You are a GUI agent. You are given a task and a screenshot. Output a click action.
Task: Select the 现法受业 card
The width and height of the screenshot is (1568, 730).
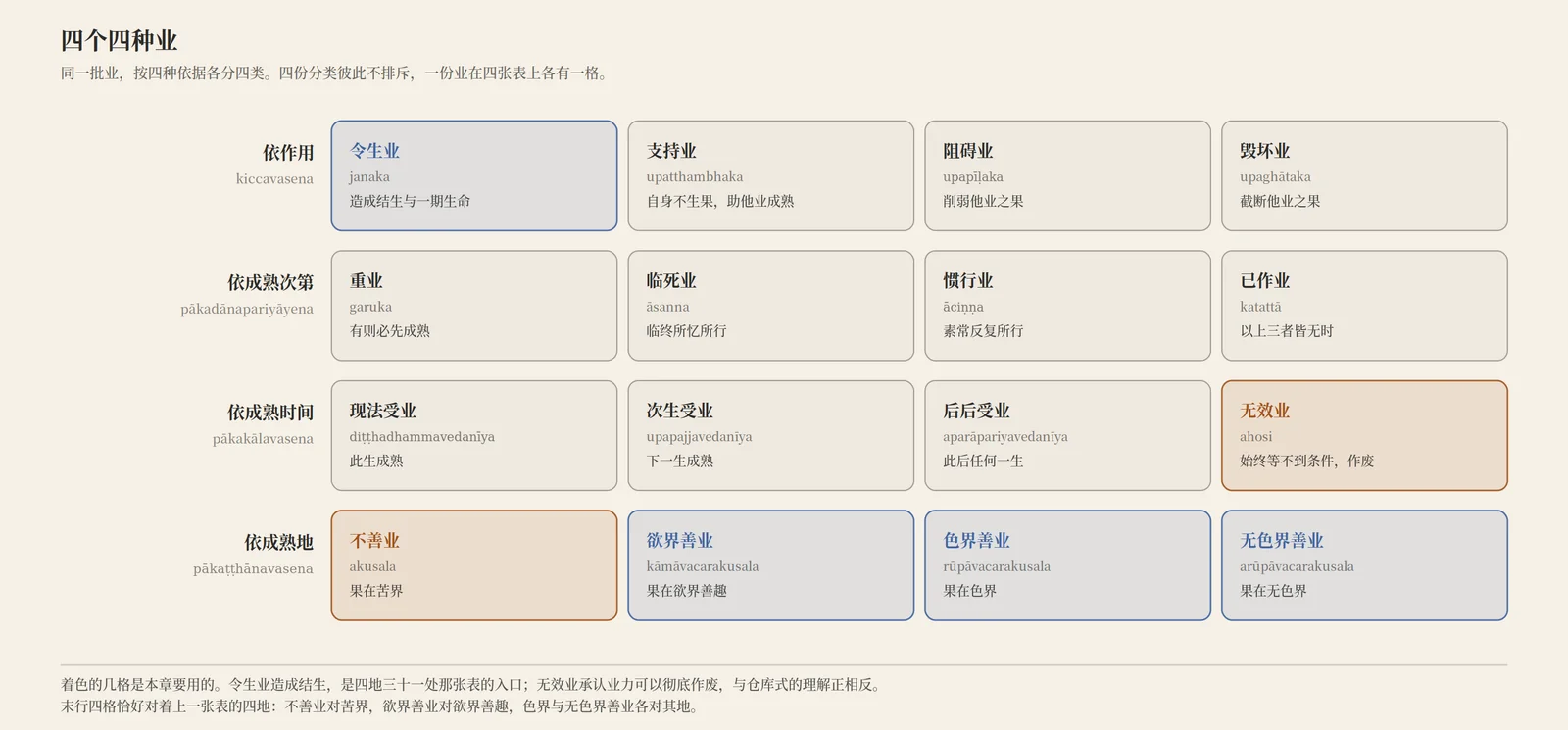[x=474, y=435]
